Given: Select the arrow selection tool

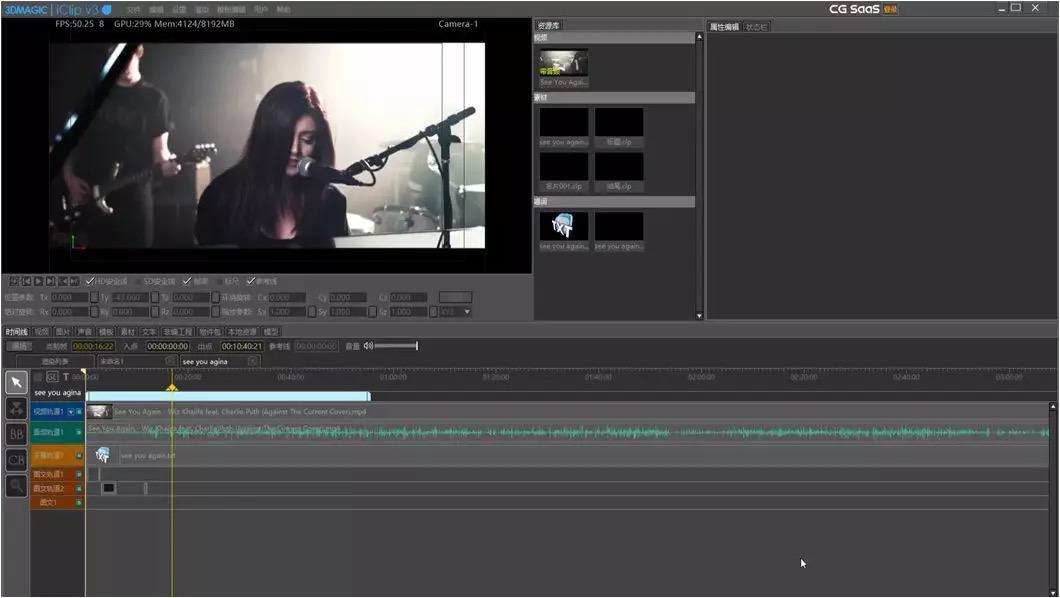Looking at the screenshot, I should click(x=16, y=382).
